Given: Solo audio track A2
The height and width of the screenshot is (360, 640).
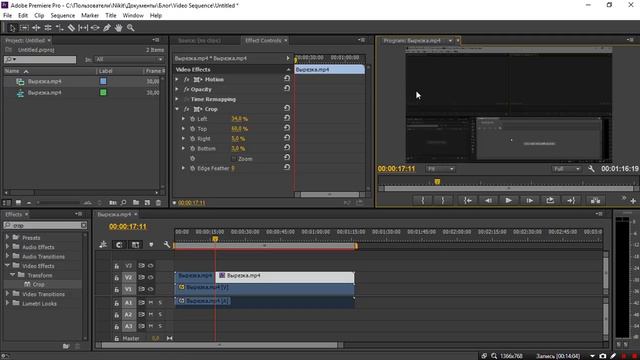Looking at the screenshot, I should (160, 314).
